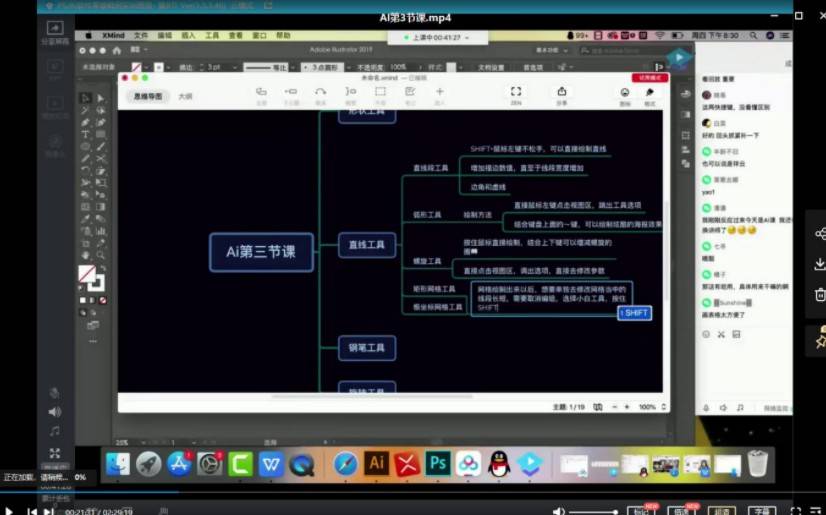Open Finder from the Dock
Screen dimensions: 826x515
click(x=118, y=464)
